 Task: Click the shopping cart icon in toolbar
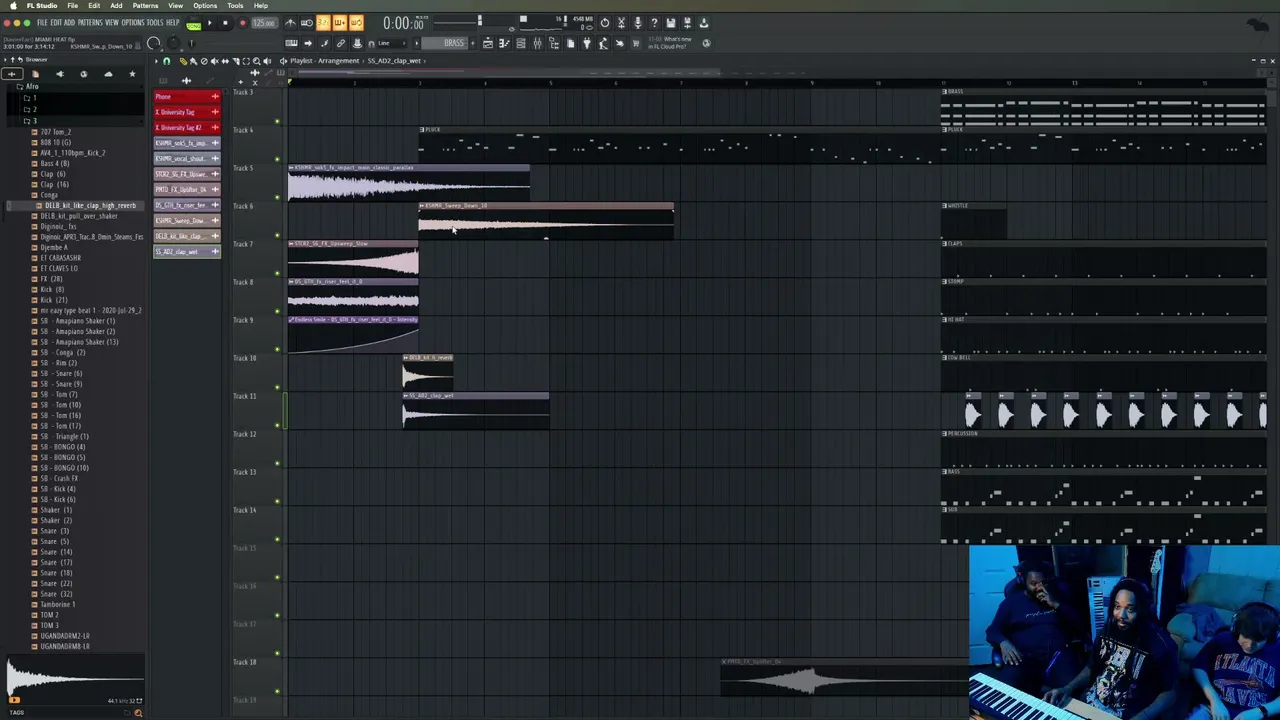636,43
